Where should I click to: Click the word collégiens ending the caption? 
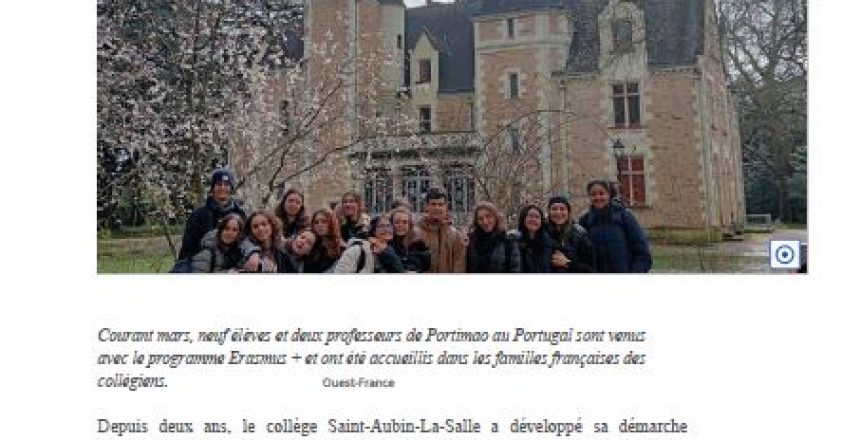pyautogui.click(x=132, y=382)
